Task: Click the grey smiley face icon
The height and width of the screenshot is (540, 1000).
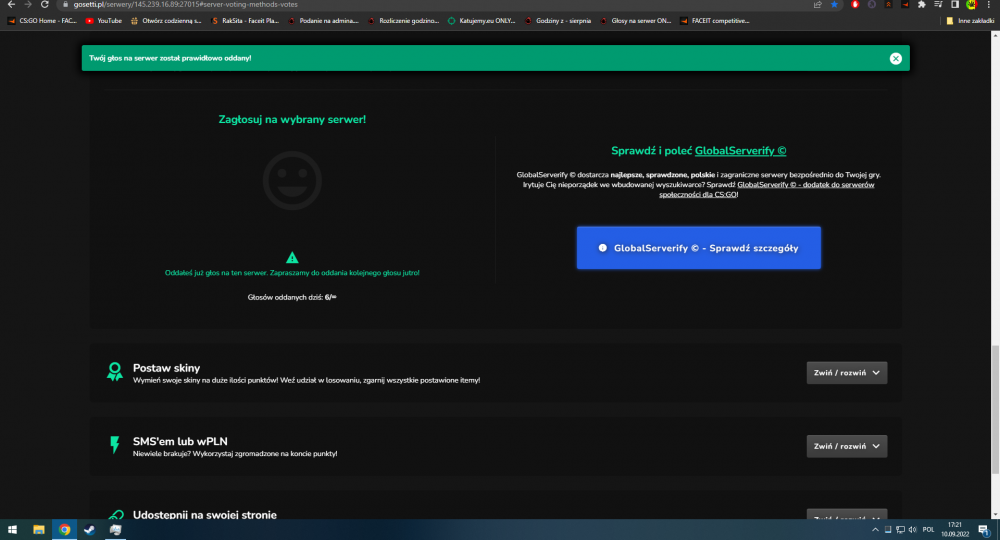Action: (292, 180)
